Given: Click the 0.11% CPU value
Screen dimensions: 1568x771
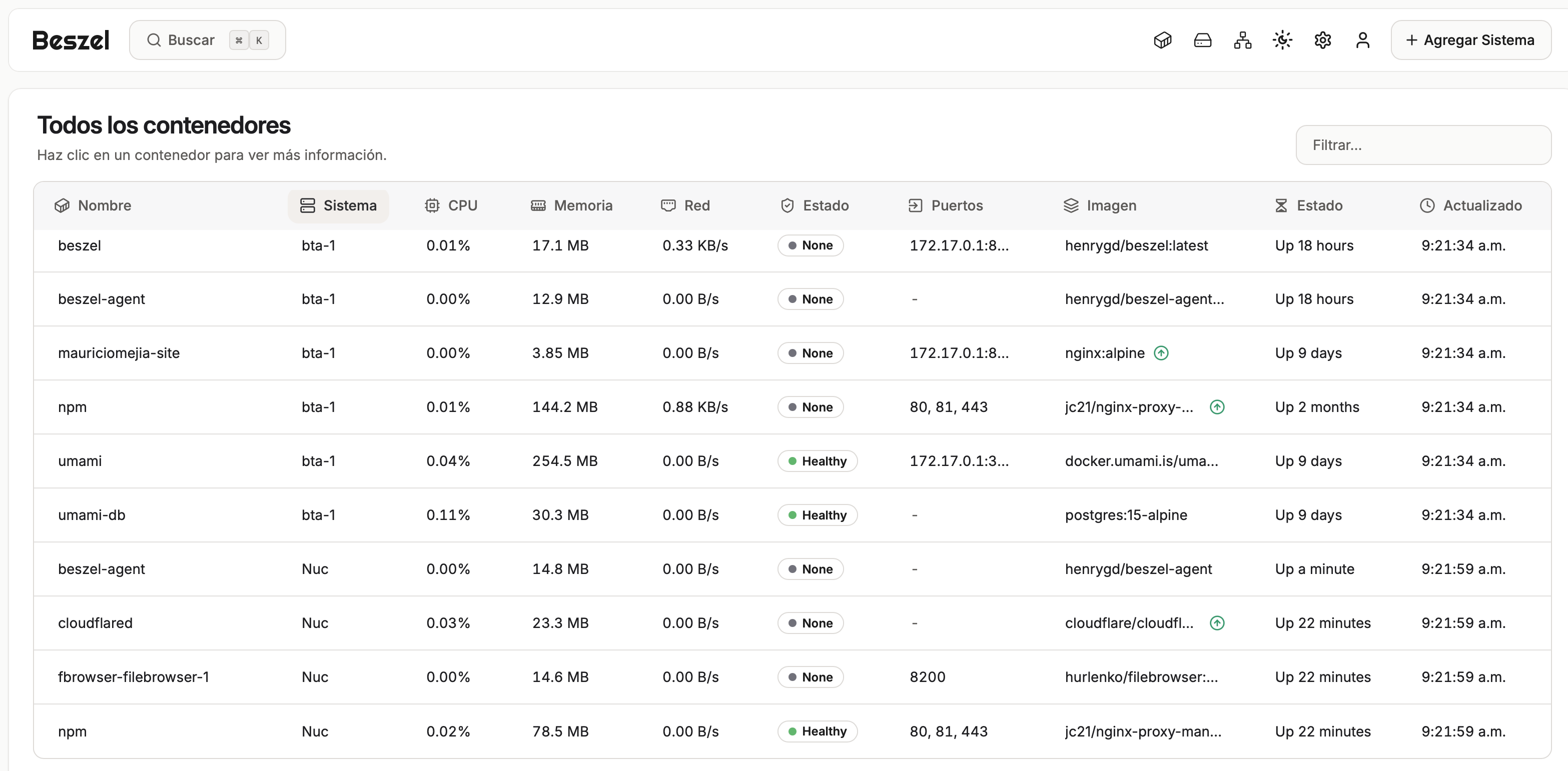Looking at the screenshot, I should (448, 515).
